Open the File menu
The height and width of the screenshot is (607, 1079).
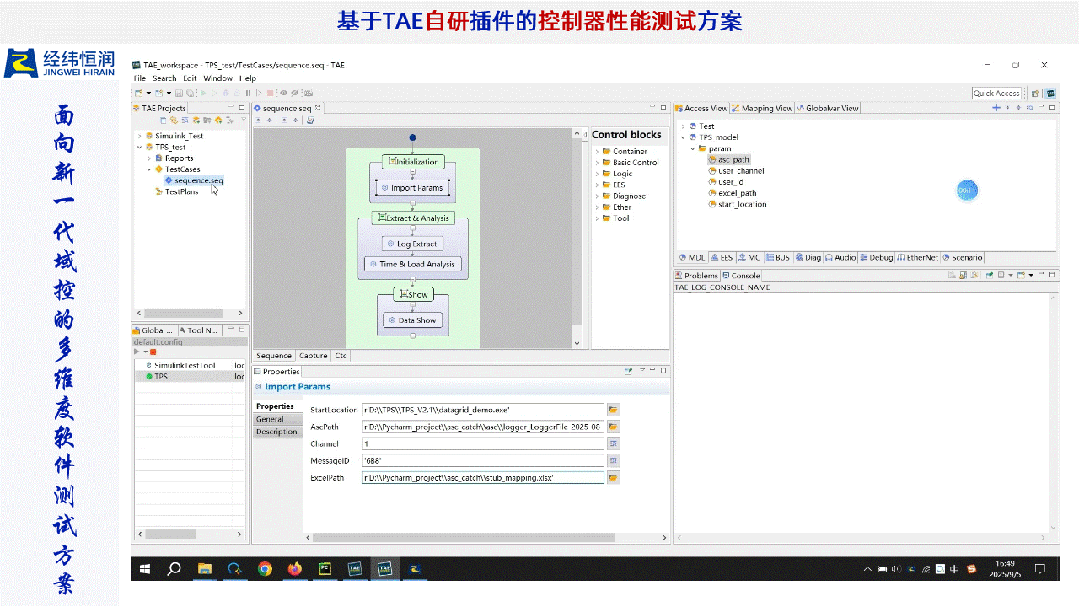140,78
